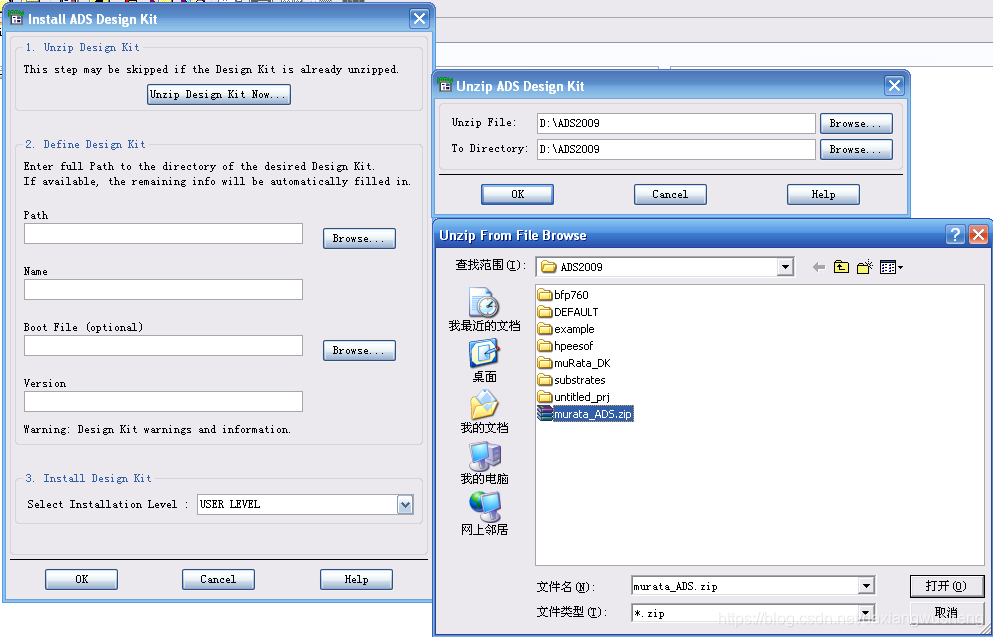
Task: Click the To Directory path field
Action: click(676, 149)
